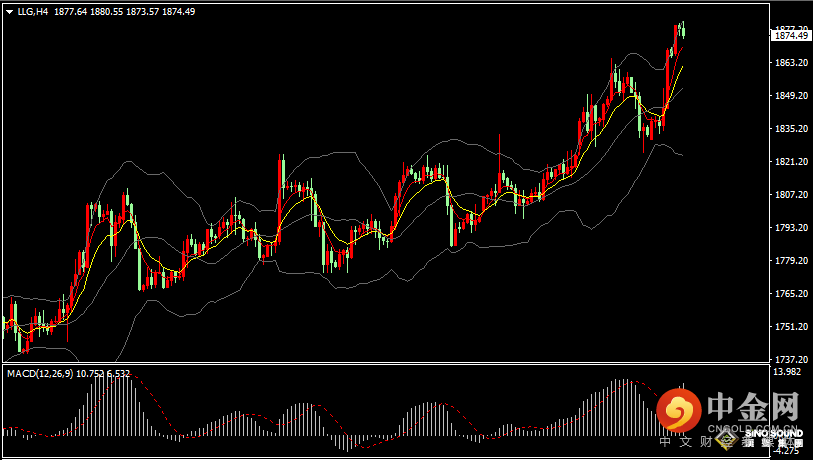The height and width of the screenshot is (460, 813).
Task: Click the 中金网 watermark text
Action: [754, 408]
